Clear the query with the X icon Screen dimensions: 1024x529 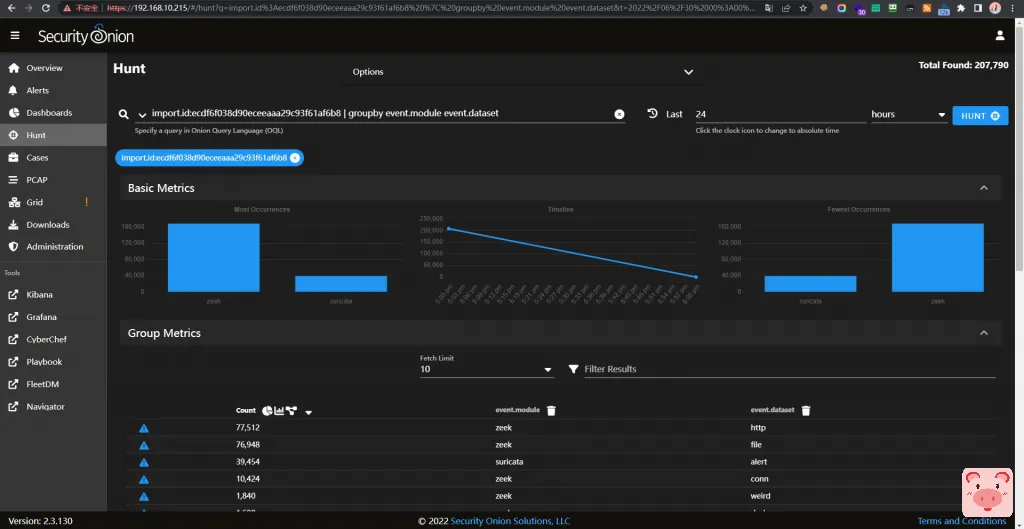(619, 114)
